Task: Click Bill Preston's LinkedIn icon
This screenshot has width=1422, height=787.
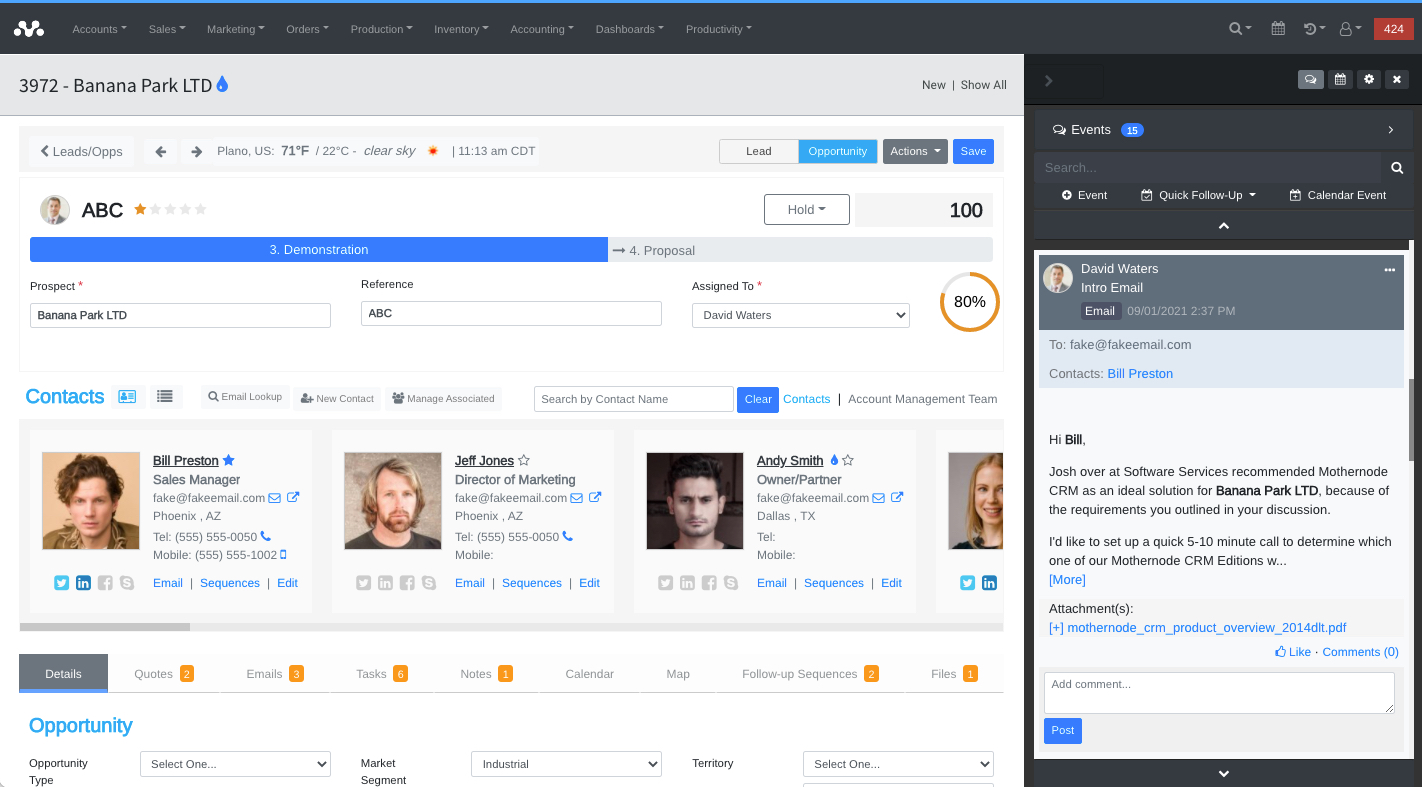Action: coord(83,583)
